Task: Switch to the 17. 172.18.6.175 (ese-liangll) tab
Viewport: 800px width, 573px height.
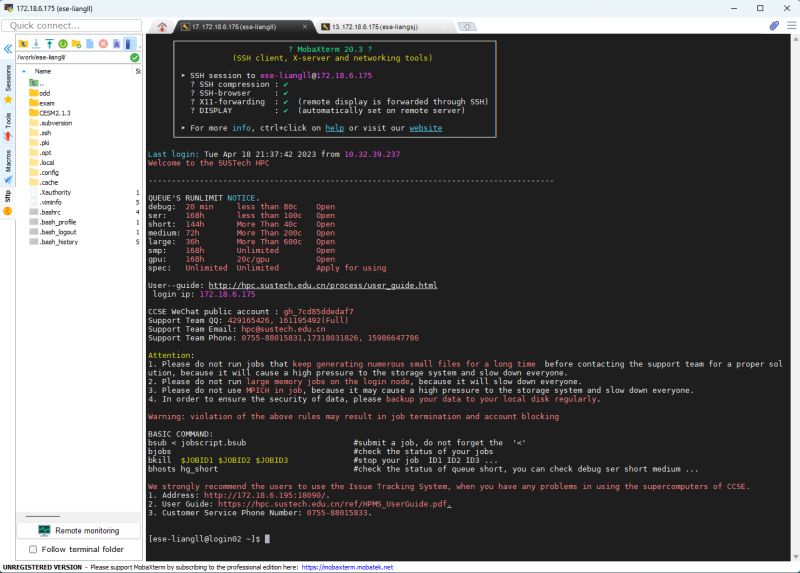Action: pyautogui.click(x=234, y=27)
